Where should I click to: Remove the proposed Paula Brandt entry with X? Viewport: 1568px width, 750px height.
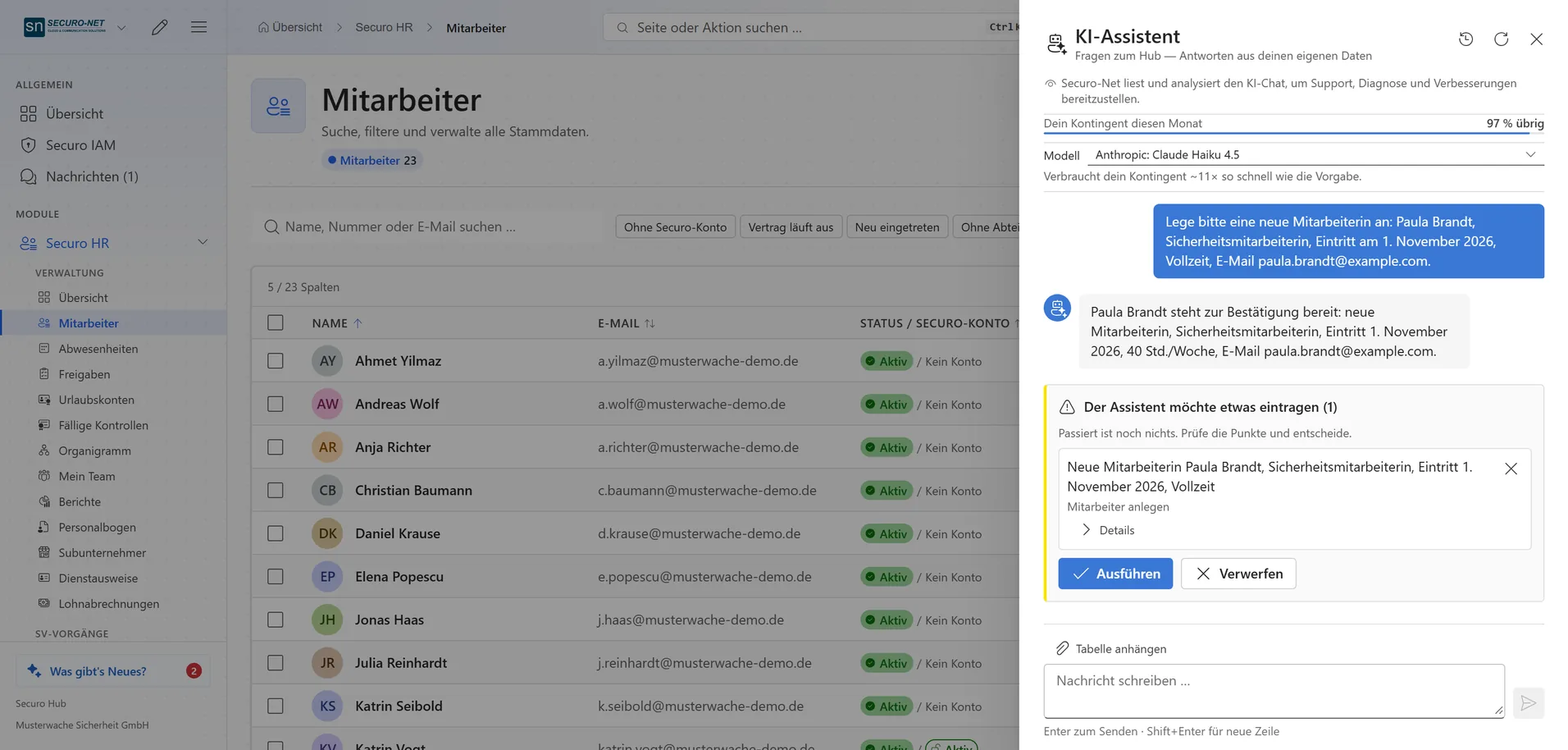click(1511, 469)
